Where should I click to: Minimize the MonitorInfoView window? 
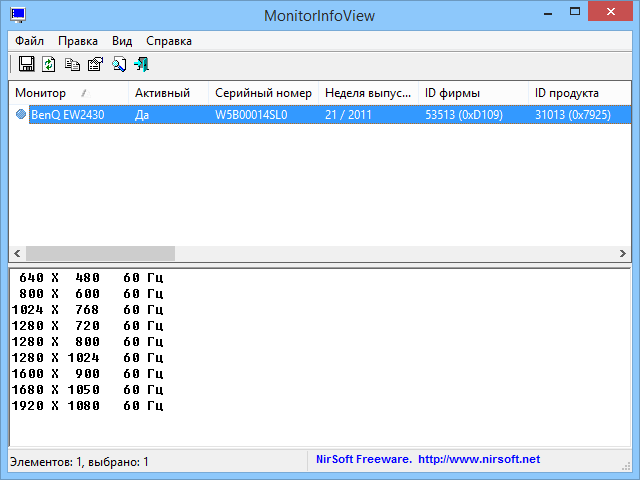tap(548, 12)
